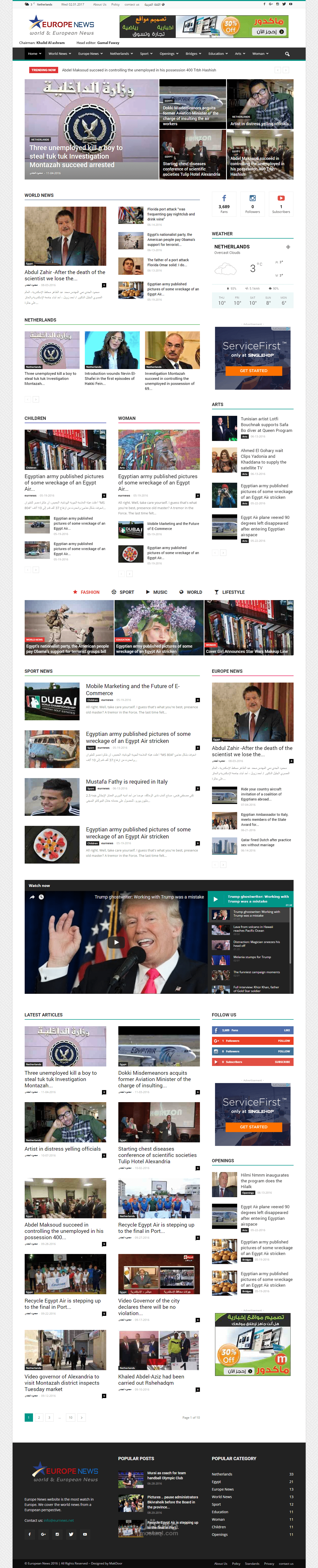Open Instagram counter showing 0 Followers
Viewport: 318px width, 1568px height.
[253, 203]
